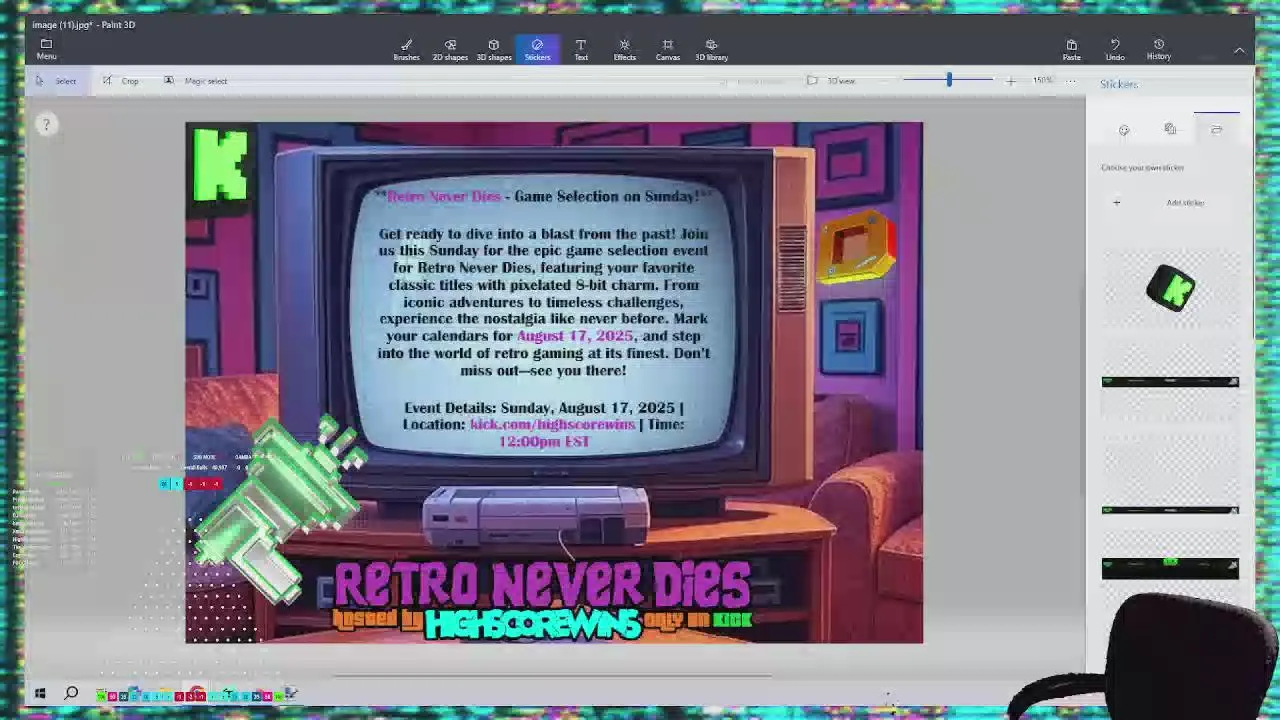Open the see more options ellipsis

(1071, 81)
